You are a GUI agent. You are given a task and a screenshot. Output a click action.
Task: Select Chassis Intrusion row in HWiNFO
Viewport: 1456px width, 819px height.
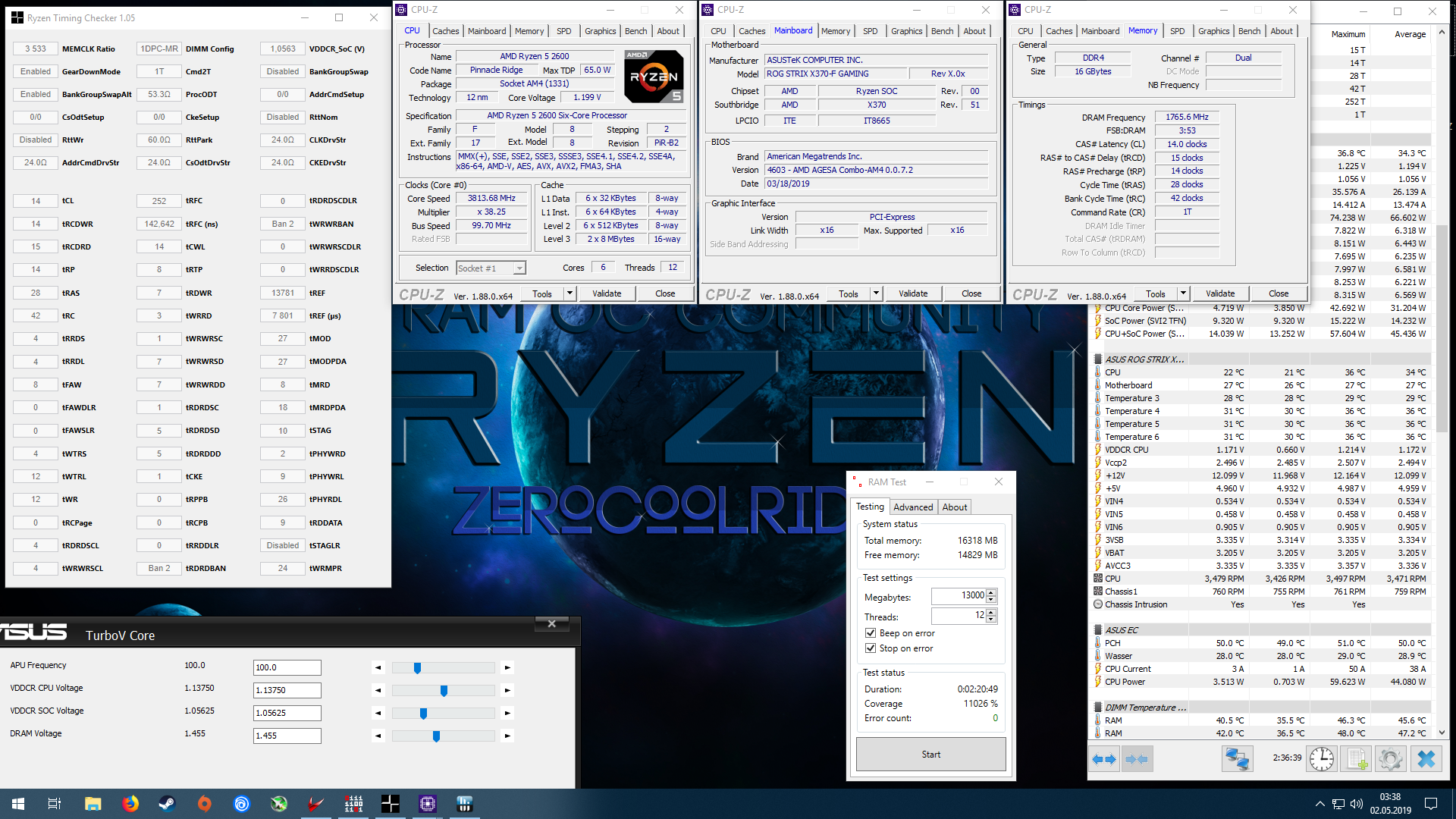[x=1261, y=604]
